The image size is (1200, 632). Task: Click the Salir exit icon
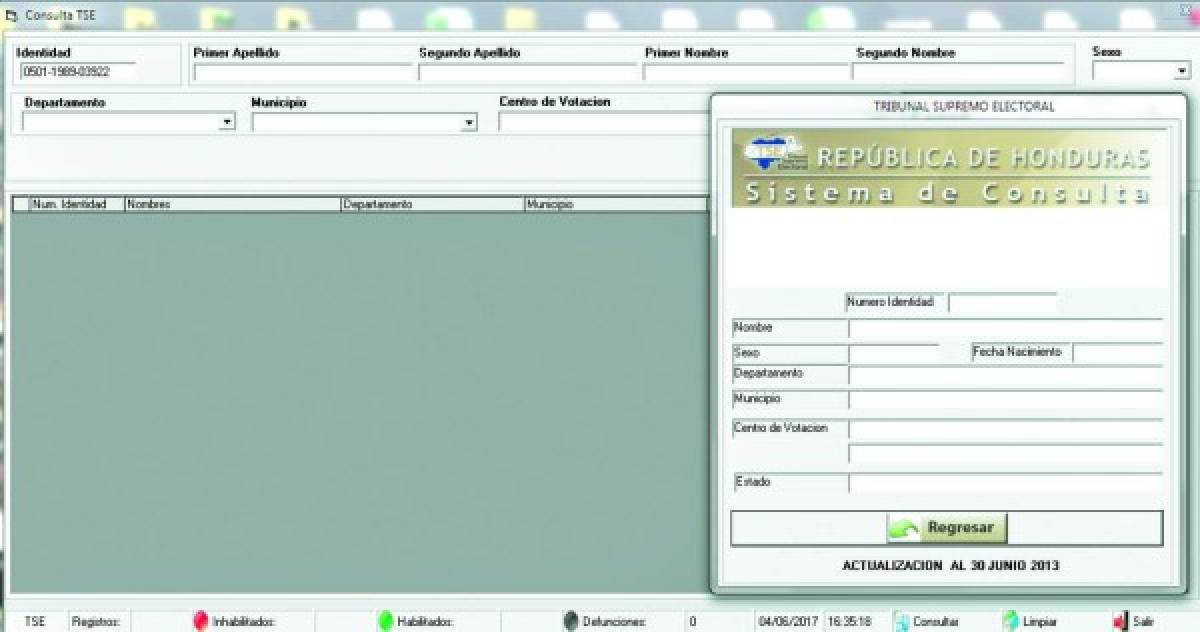pos(1121,621)
